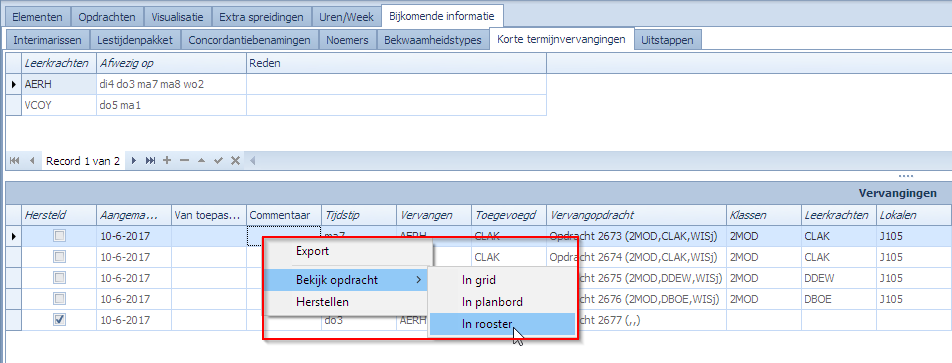Sort by Afwezig op column header
952x363 pixels.
click(171, 63)
